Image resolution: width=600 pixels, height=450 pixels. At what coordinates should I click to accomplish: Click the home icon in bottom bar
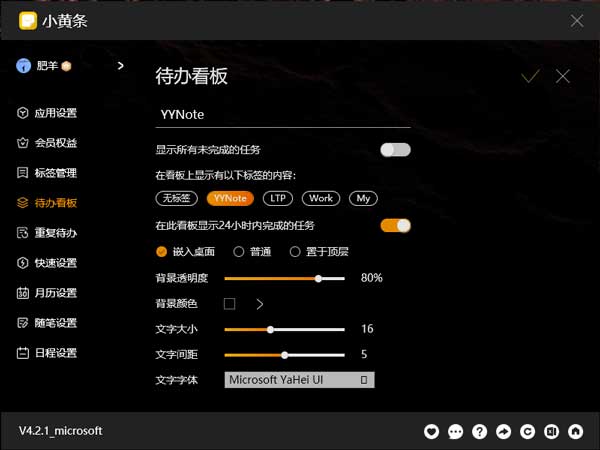click(576, 432)
